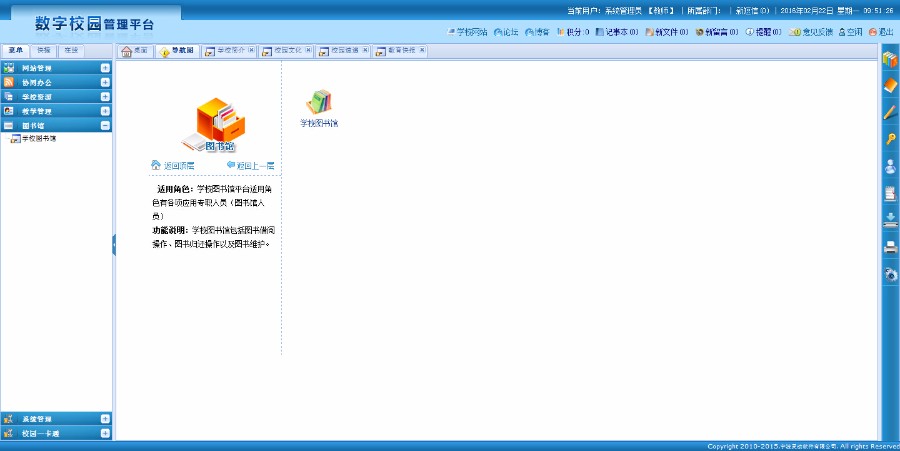Open 学校网站 link in top toolbar
Viewport: 900px width, 451px height.
(467, 32)
